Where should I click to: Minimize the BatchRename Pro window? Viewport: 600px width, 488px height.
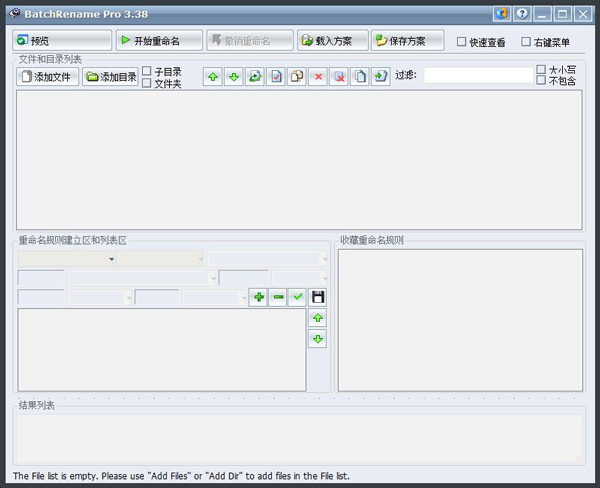[x=542, y=14]
